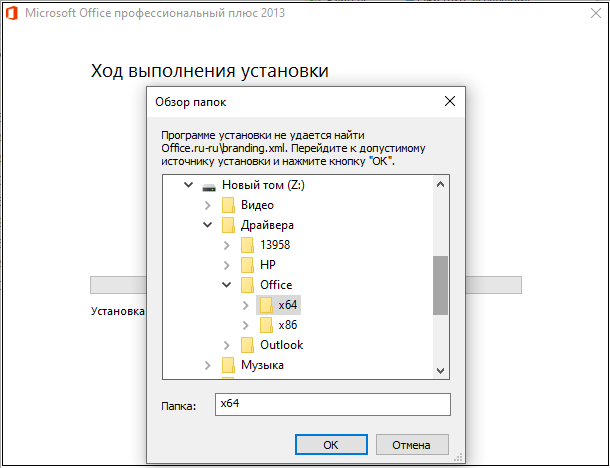Select the Музыка folder name
Viewport: 610px width, 468px height.
click(262, 365)
